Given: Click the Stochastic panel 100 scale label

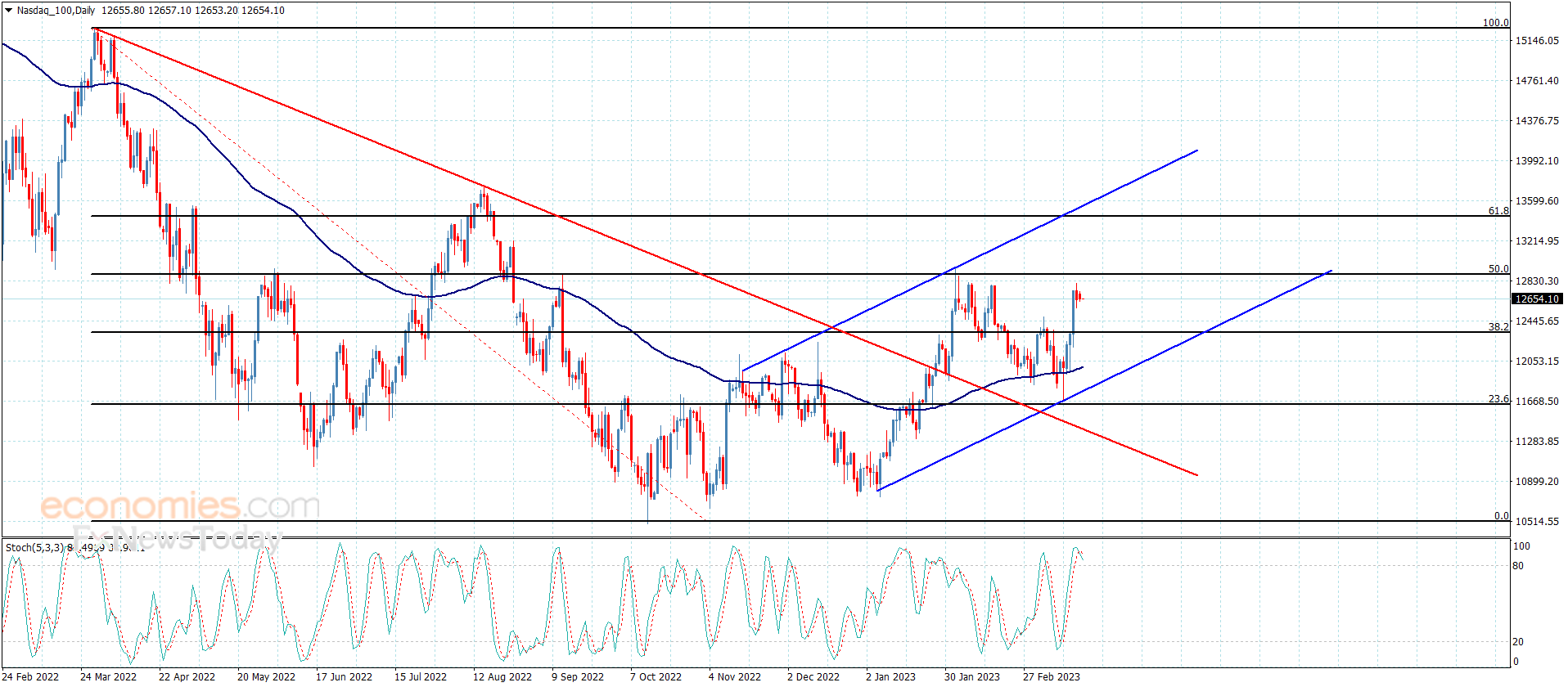Looking at the screenshot, I should [x=1521, y=546].
